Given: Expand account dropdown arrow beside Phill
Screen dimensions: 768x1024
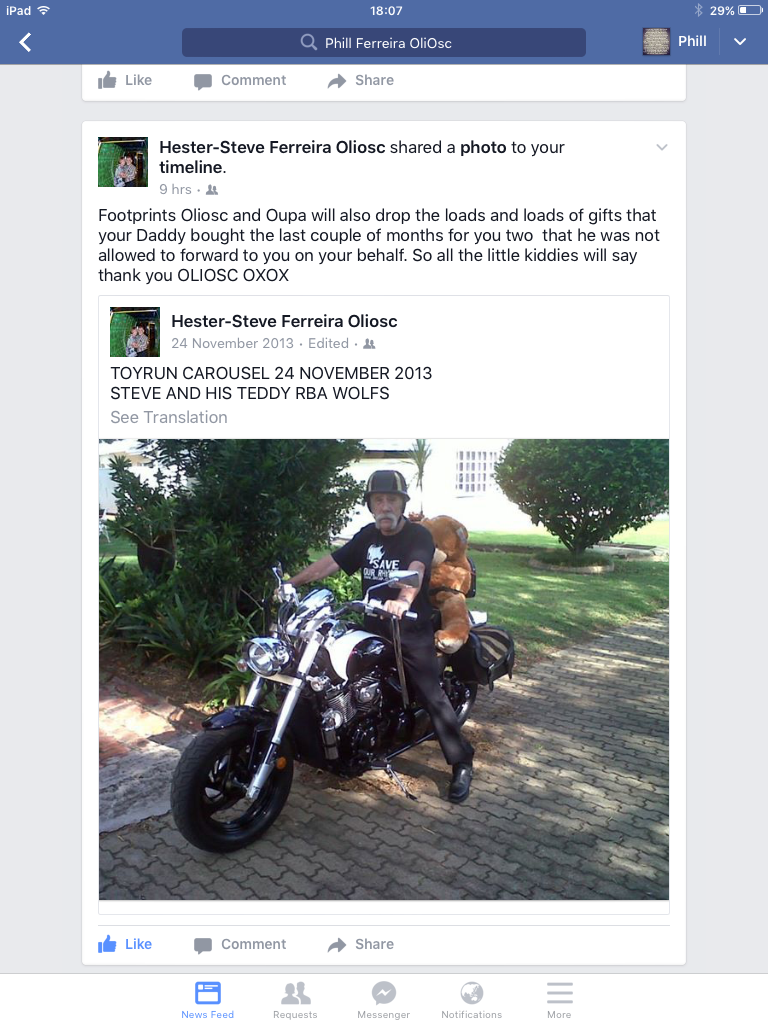Looking at the screenshot, I should (739, 42).
